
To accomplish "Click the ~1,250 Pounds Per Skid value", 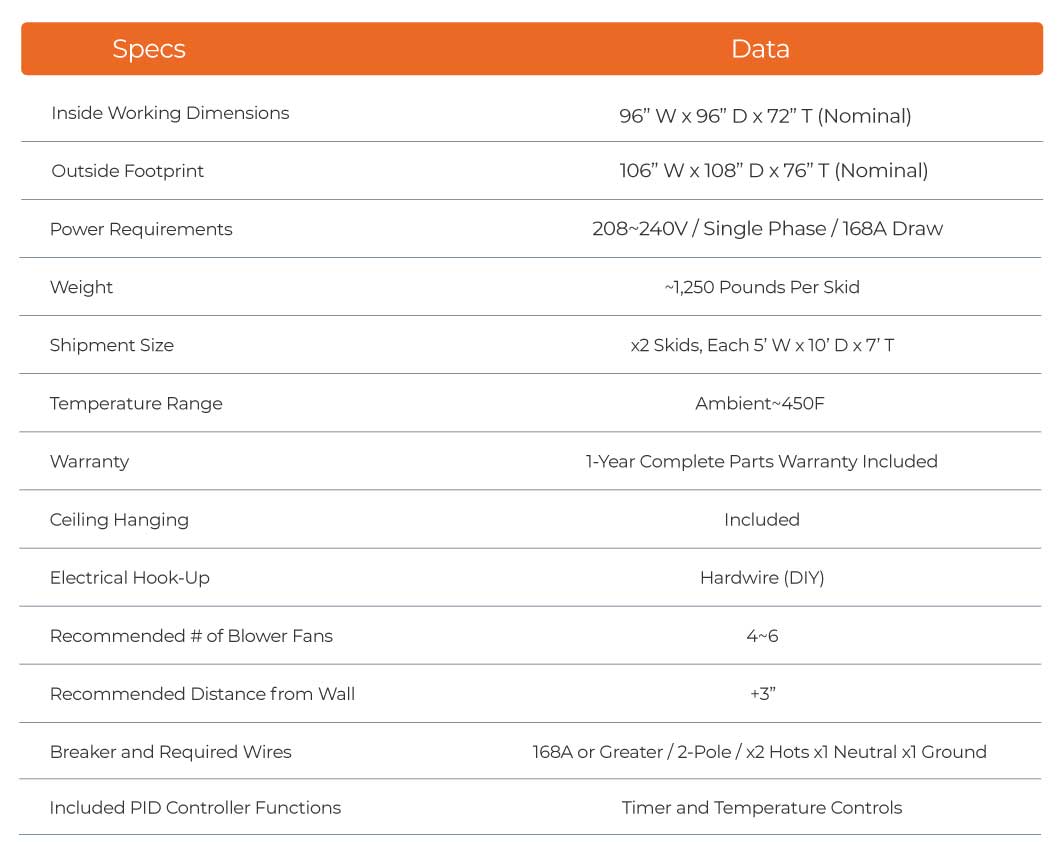I will click(762, 287).
